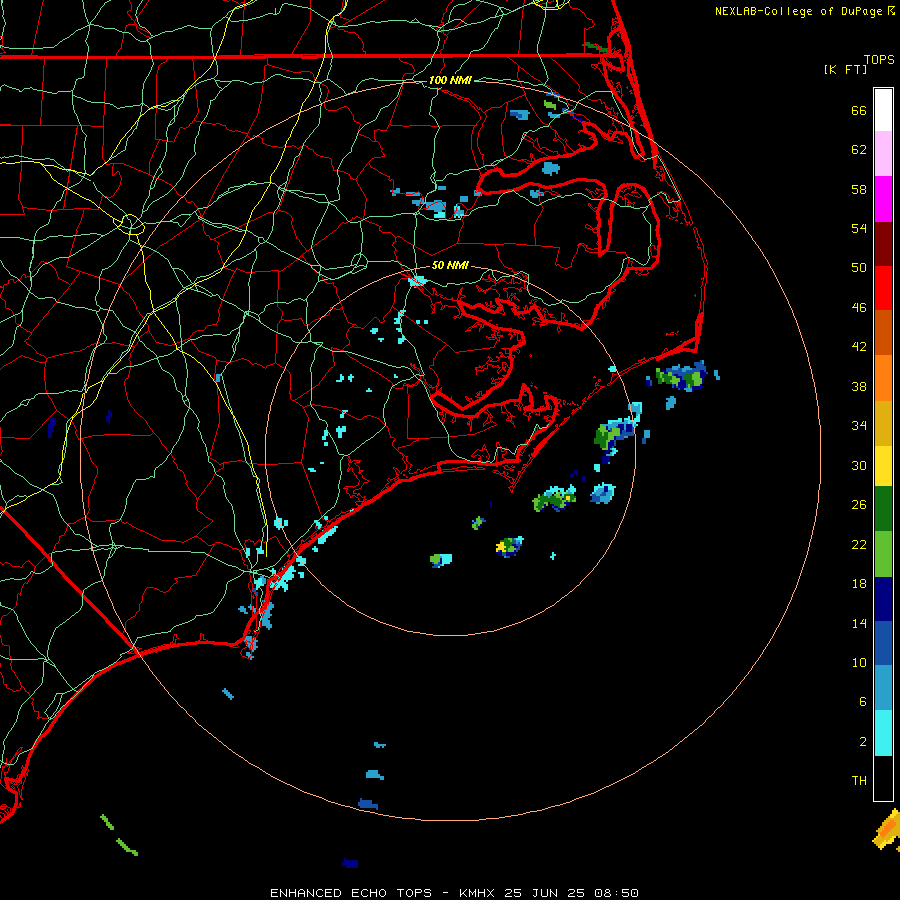This screenshot has height=900, width=900.
Task: Click the 10 legend scale value
Action: pyautogui.click(x=859, y=662)
